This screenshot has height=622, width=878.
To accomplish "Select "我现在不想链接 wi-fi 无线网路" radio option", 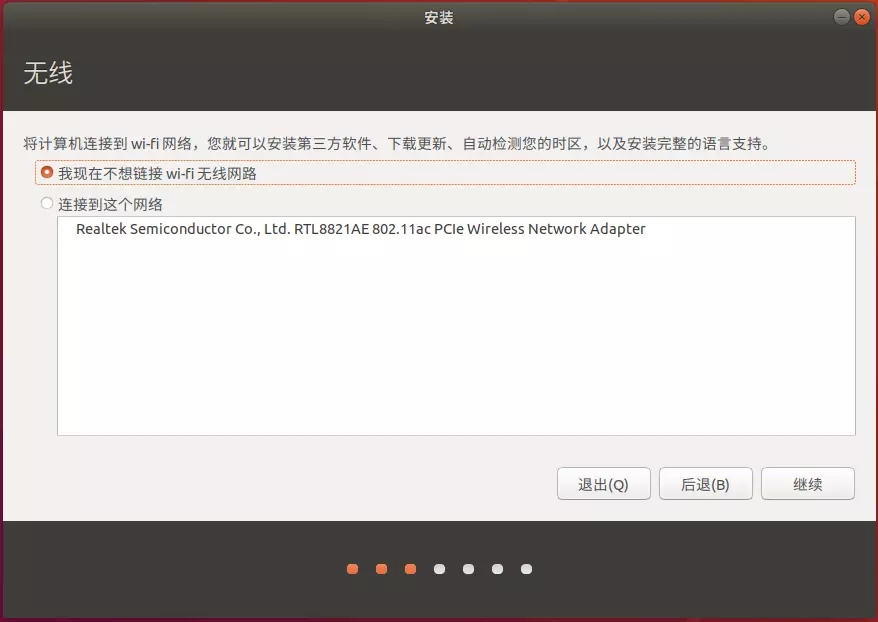I will pos(47,173).
